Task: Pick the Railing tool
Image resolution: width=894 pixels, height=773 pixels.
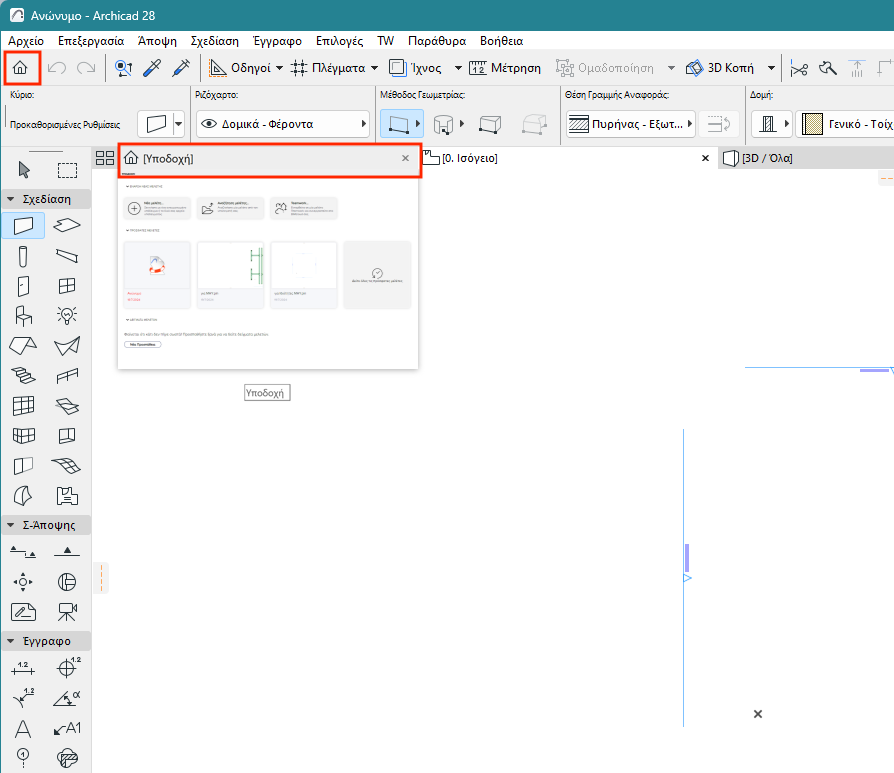Action: point(67,375)
